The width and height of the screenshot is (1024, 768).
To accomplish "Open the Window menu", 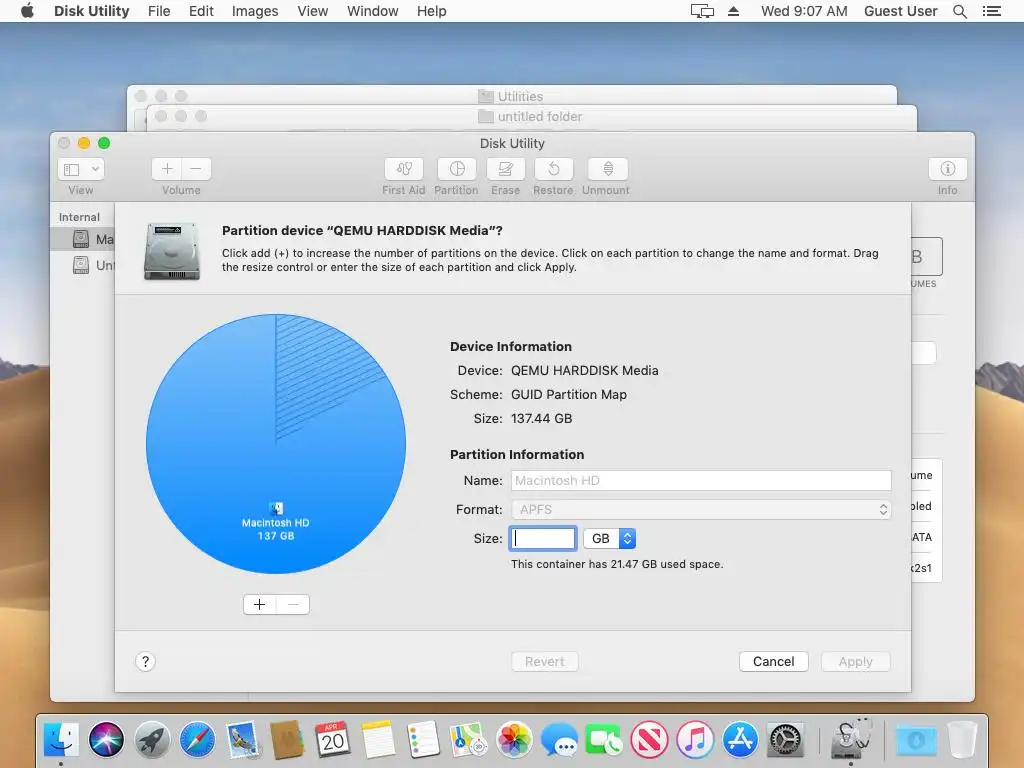I will pos(372,11).
